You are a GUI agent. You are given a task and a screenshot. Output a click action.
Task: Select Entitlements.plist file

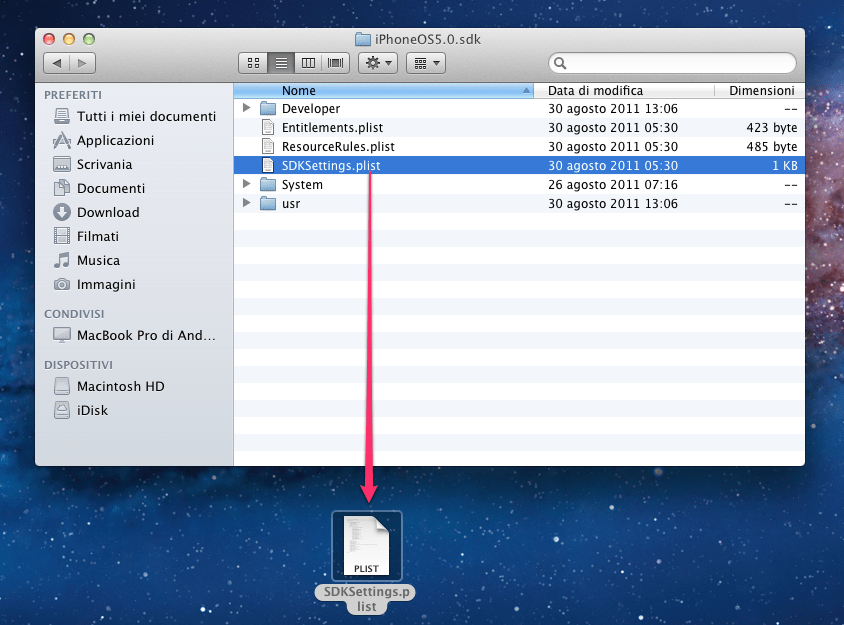pyautogui.click(x=519, y=128)
